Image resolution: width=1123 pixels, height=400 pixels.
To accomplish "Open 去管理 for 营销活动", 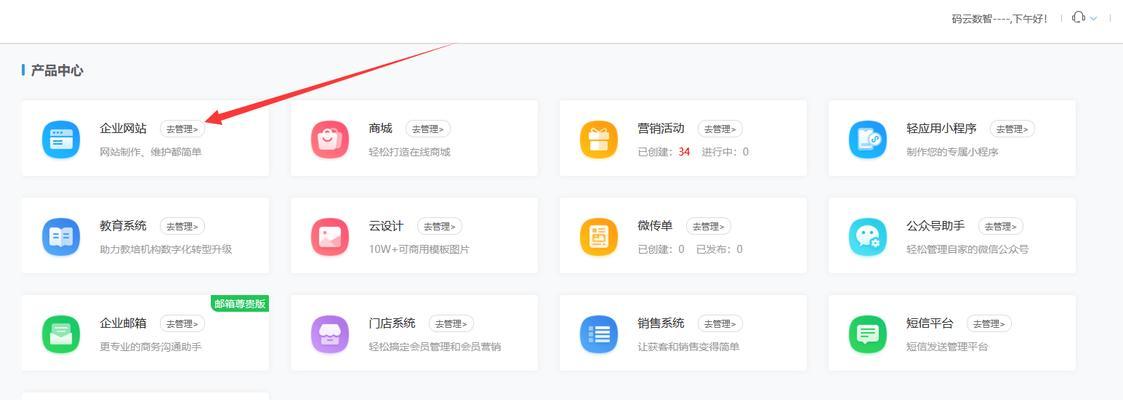I will pyautogui.click(x=720, y=129).
